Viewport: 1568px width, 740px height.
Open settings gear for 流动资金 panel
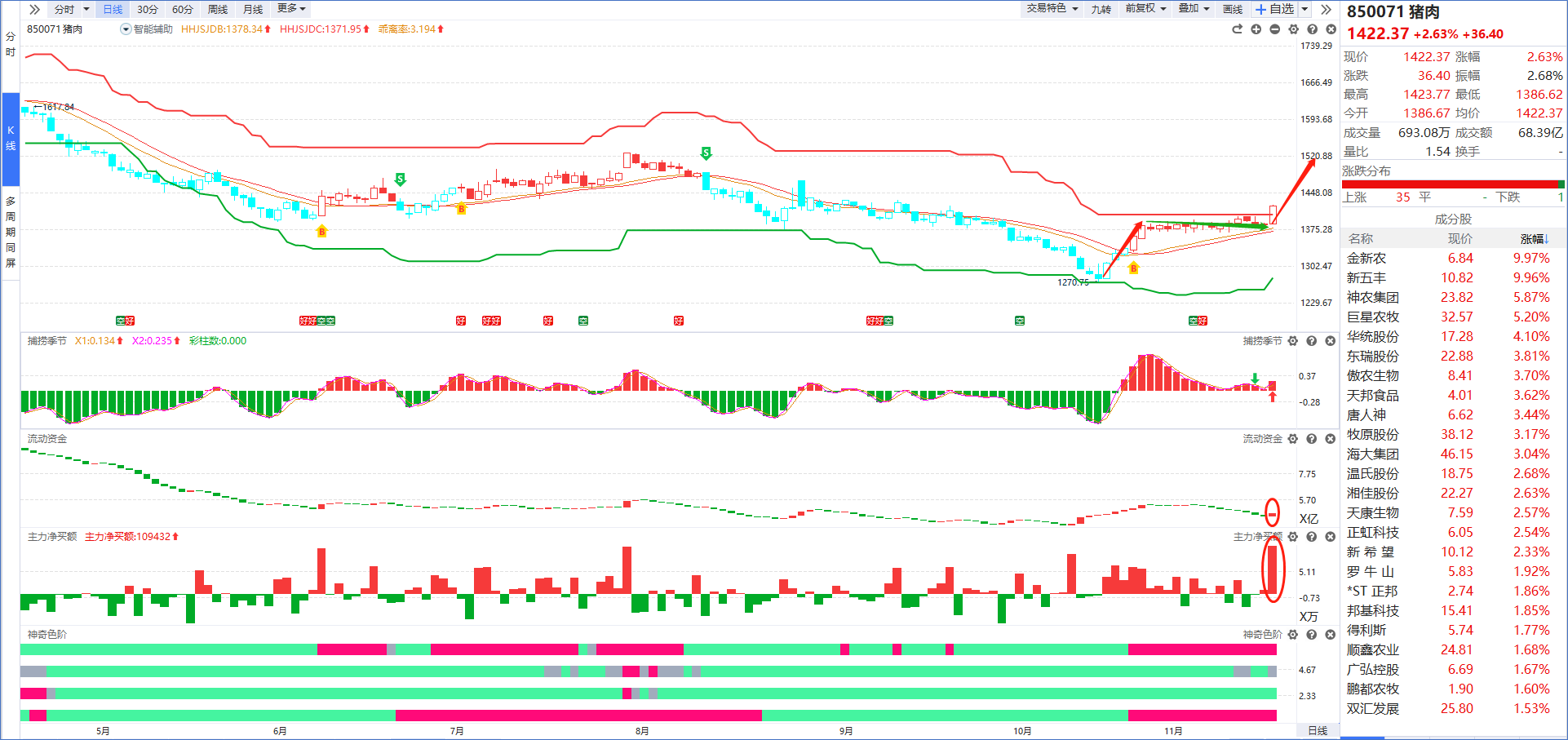point(1293,439)
